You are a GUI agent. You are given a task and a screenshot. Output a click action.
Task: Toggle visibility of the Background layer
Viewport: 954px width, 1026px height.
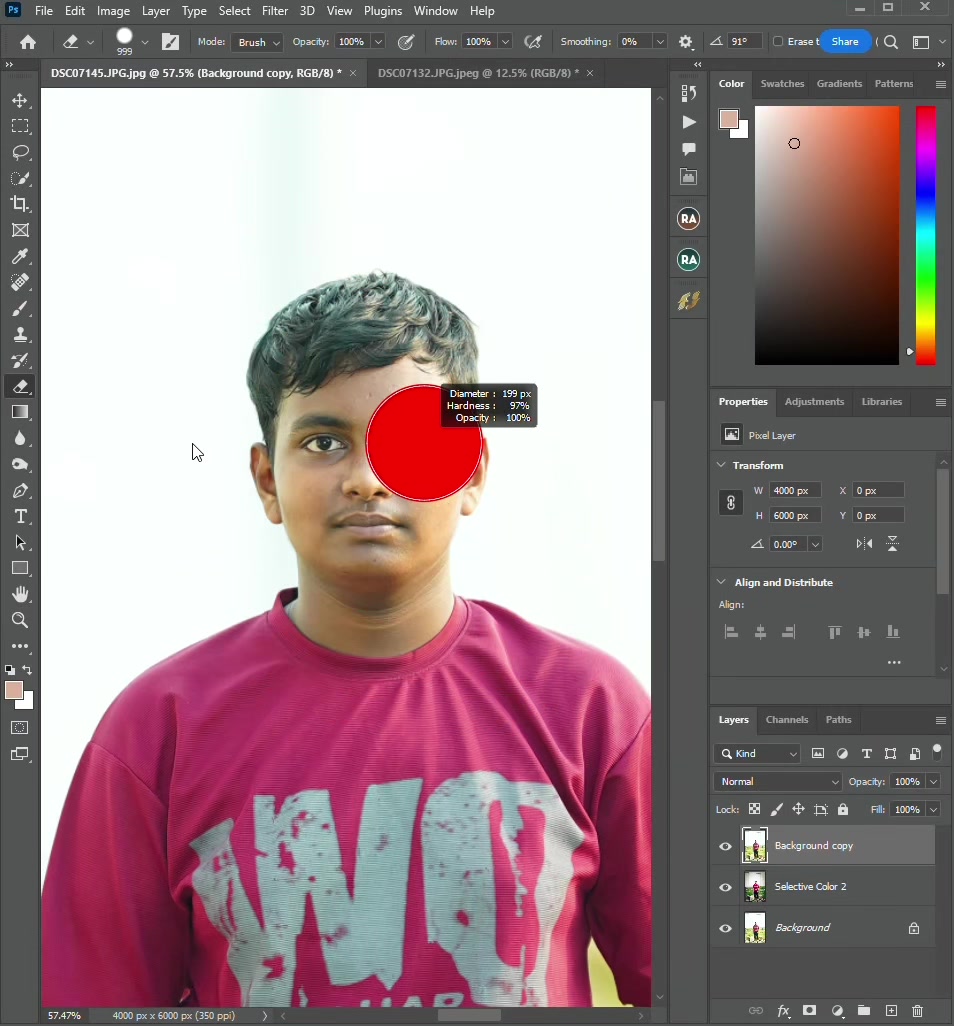point(726,929)
